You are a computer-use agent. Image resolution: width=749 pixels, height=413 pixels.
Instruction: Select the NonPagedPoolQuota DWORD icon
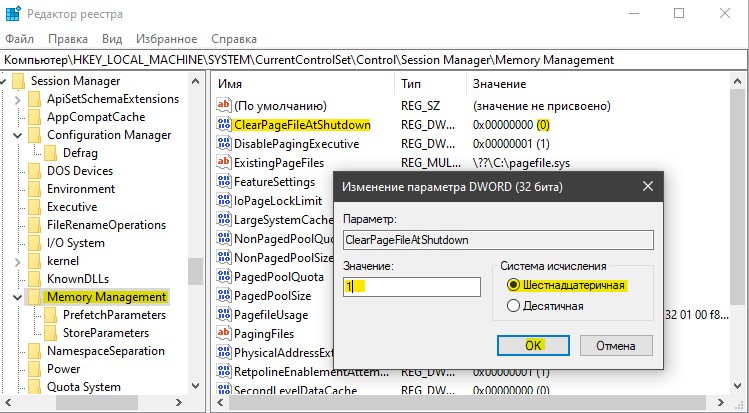pos(224,239)
